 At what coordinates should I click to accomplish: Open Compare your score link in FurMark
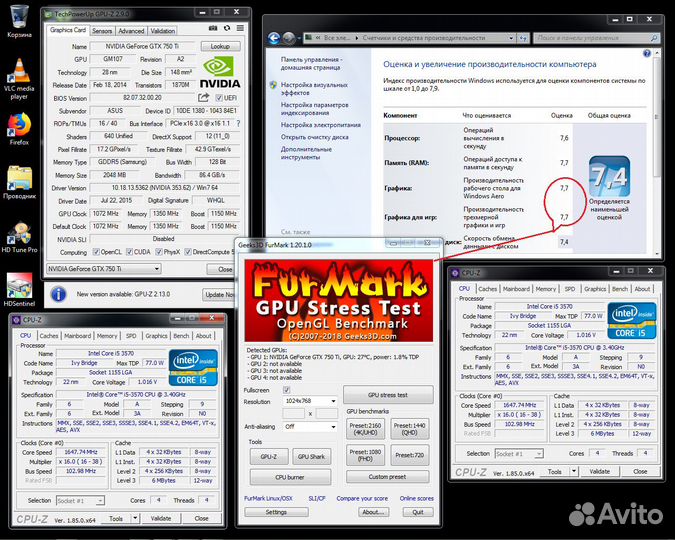point(362,499)
